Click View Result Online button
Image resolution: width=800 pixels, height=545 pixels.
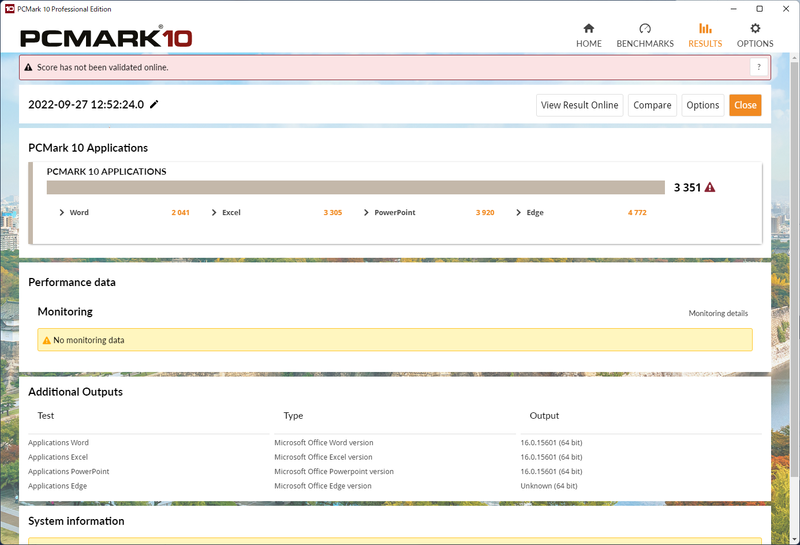(x=580, y=105)
